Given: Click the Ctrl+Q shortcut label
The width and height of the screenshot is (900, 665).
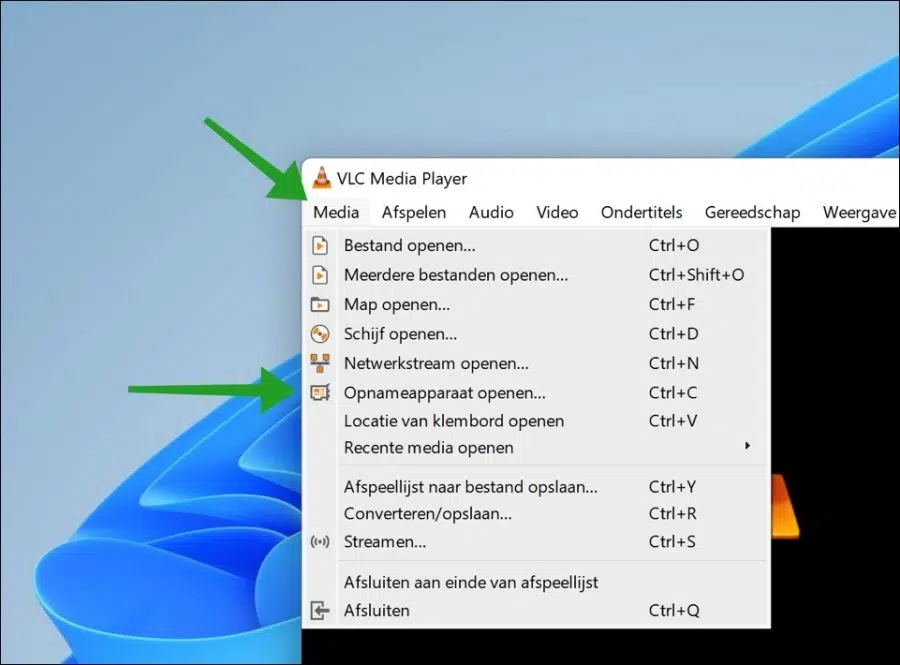Looking at the screenshot, I should (x=674, y=610).
